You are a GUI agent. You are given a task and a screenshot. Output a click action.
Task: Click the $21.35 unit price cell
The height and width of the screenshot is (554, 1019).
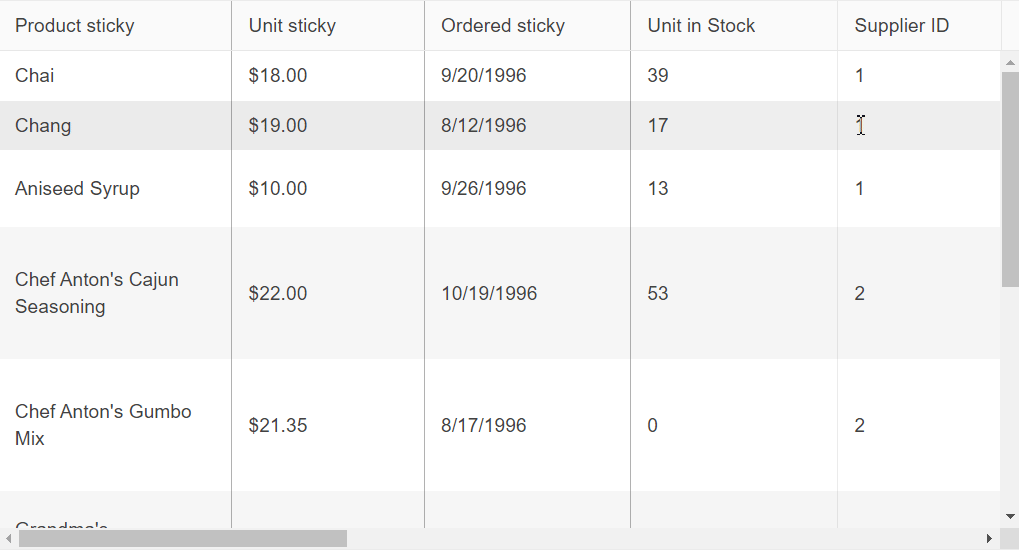pos(278,426)
